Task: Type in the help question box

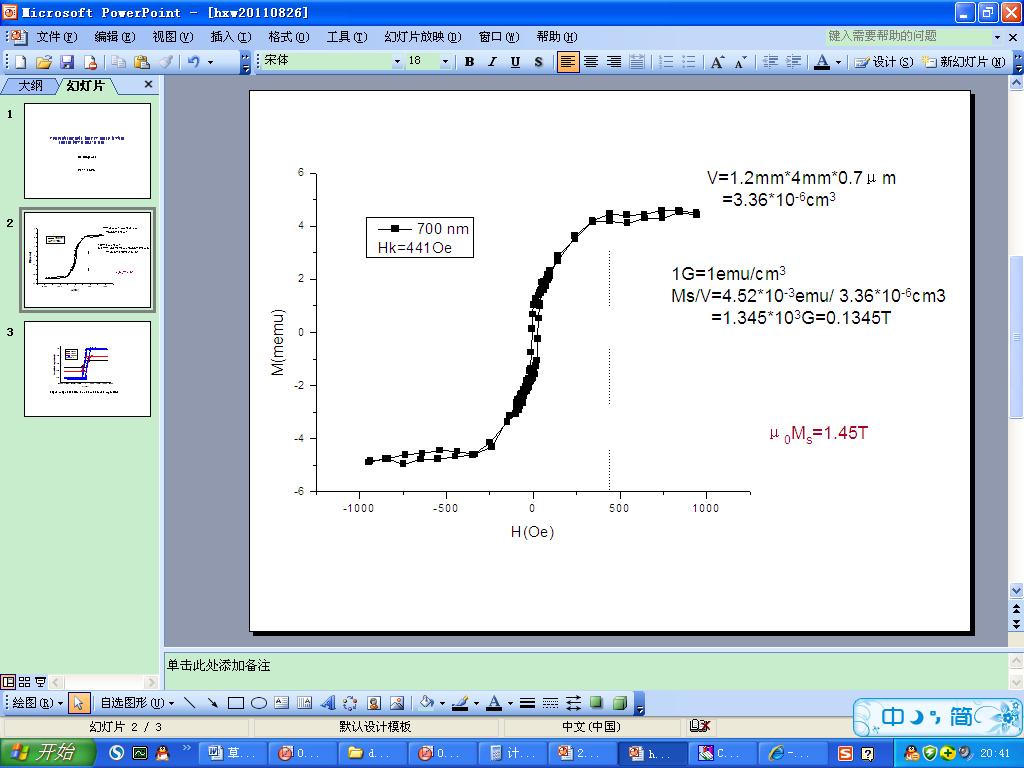Action: point(907,37)
